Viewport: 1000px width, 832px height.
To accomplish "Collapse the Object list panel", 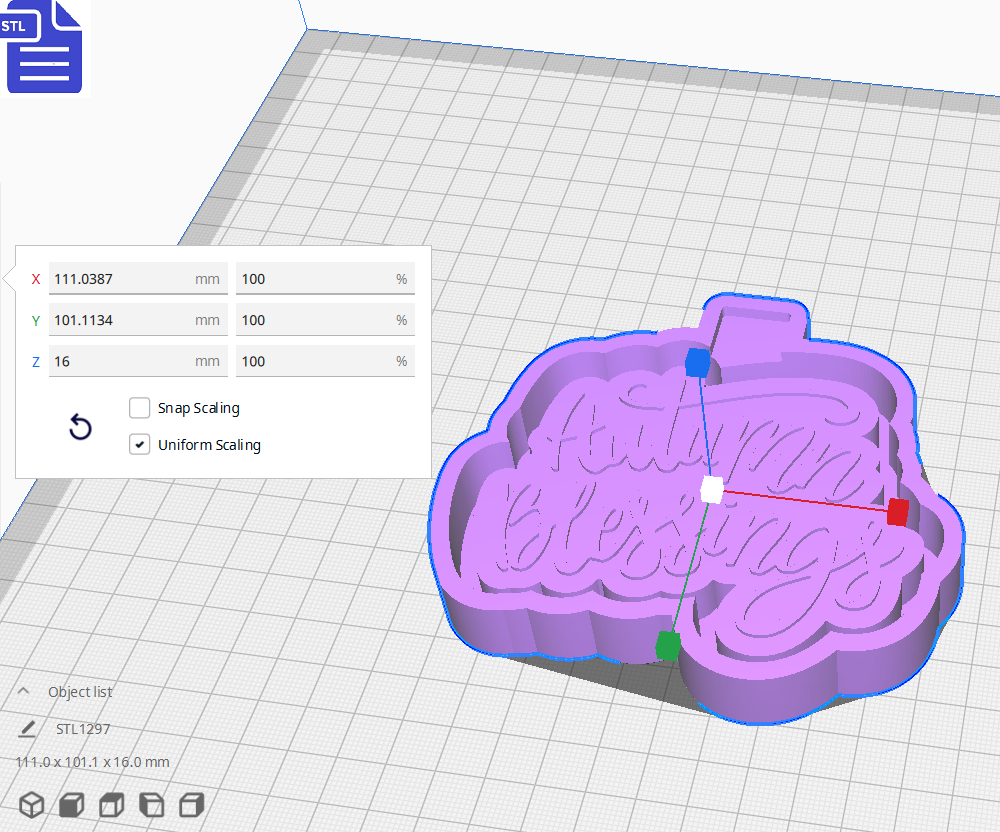I will (23, 690).
